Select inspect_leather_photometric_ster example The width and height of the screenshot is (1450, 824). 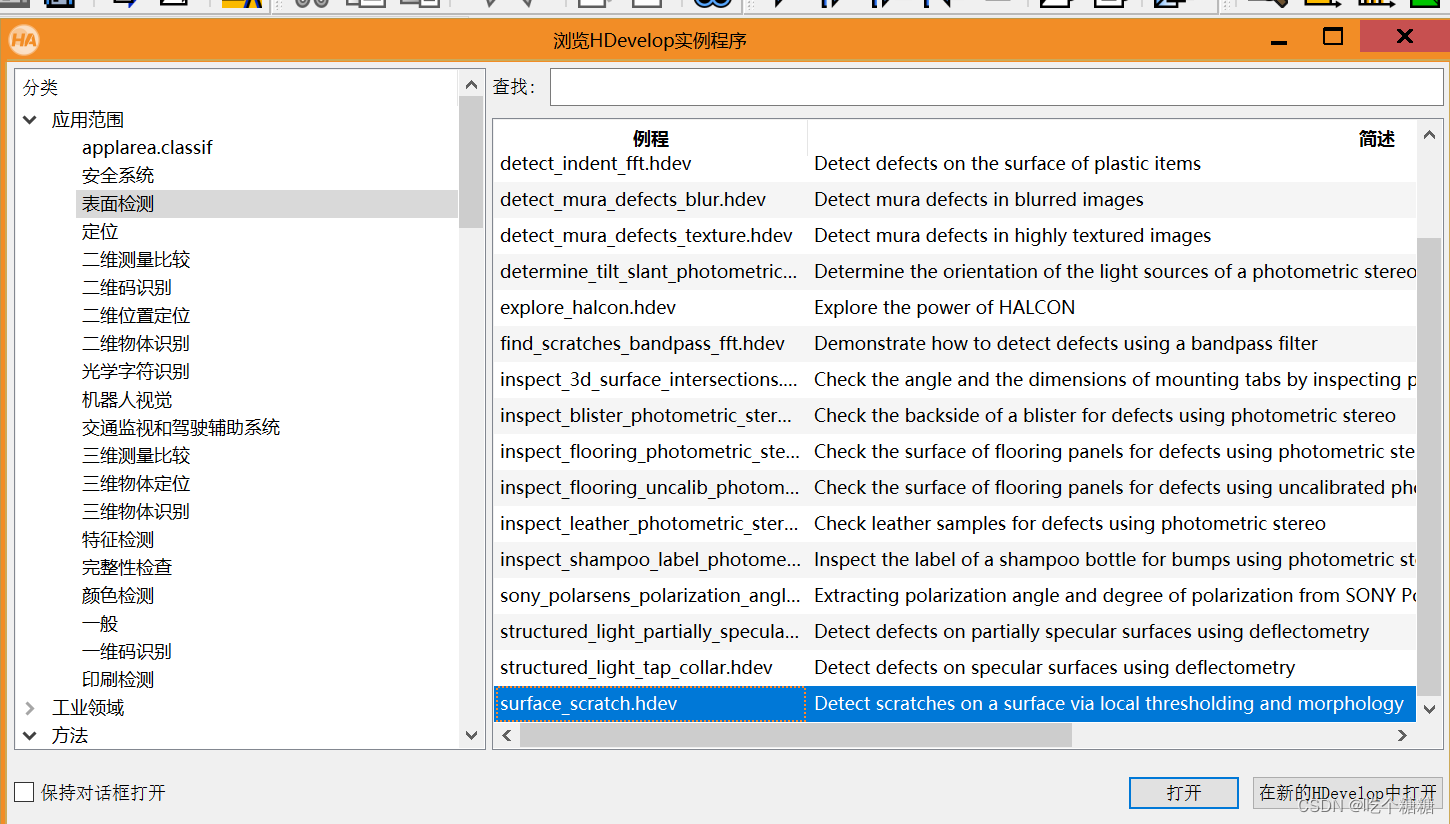(x=649, y=524)
